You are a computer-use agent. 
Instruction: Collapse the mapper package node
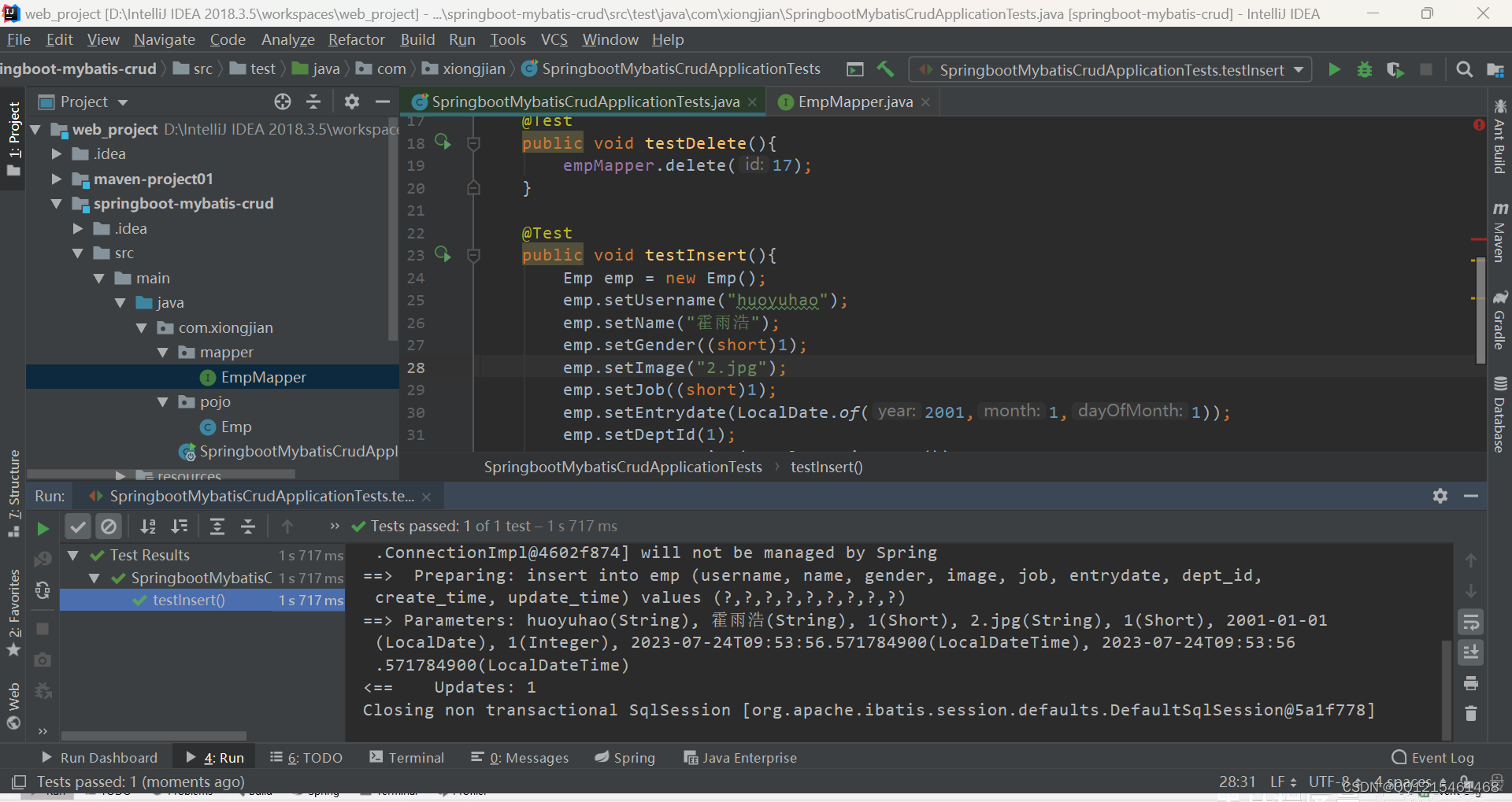coord(163,352)
